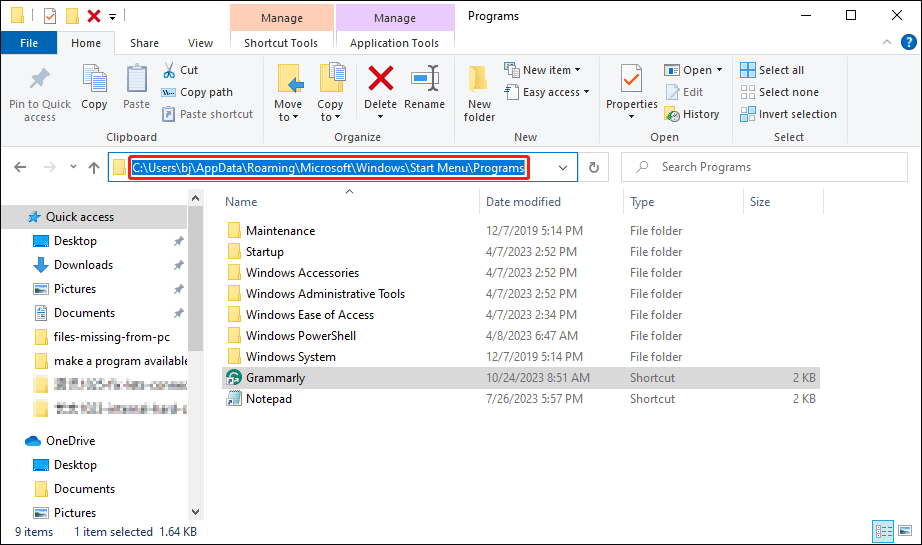Go up one folder level arrow
This screenshot has width=922, height=545.
point(94,168)
